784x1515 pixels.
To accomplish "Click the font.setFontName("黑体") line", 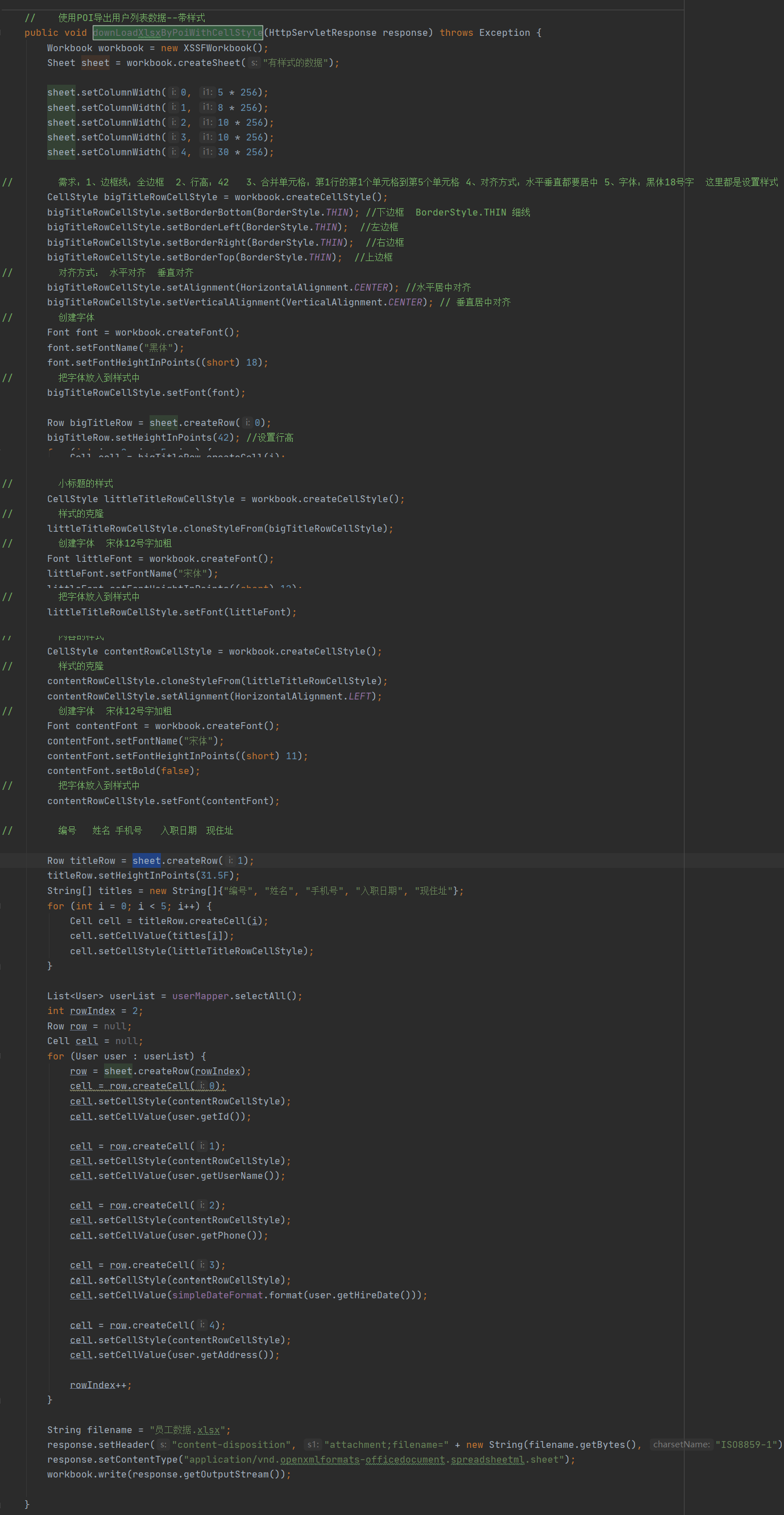I will tap(115, 347).
